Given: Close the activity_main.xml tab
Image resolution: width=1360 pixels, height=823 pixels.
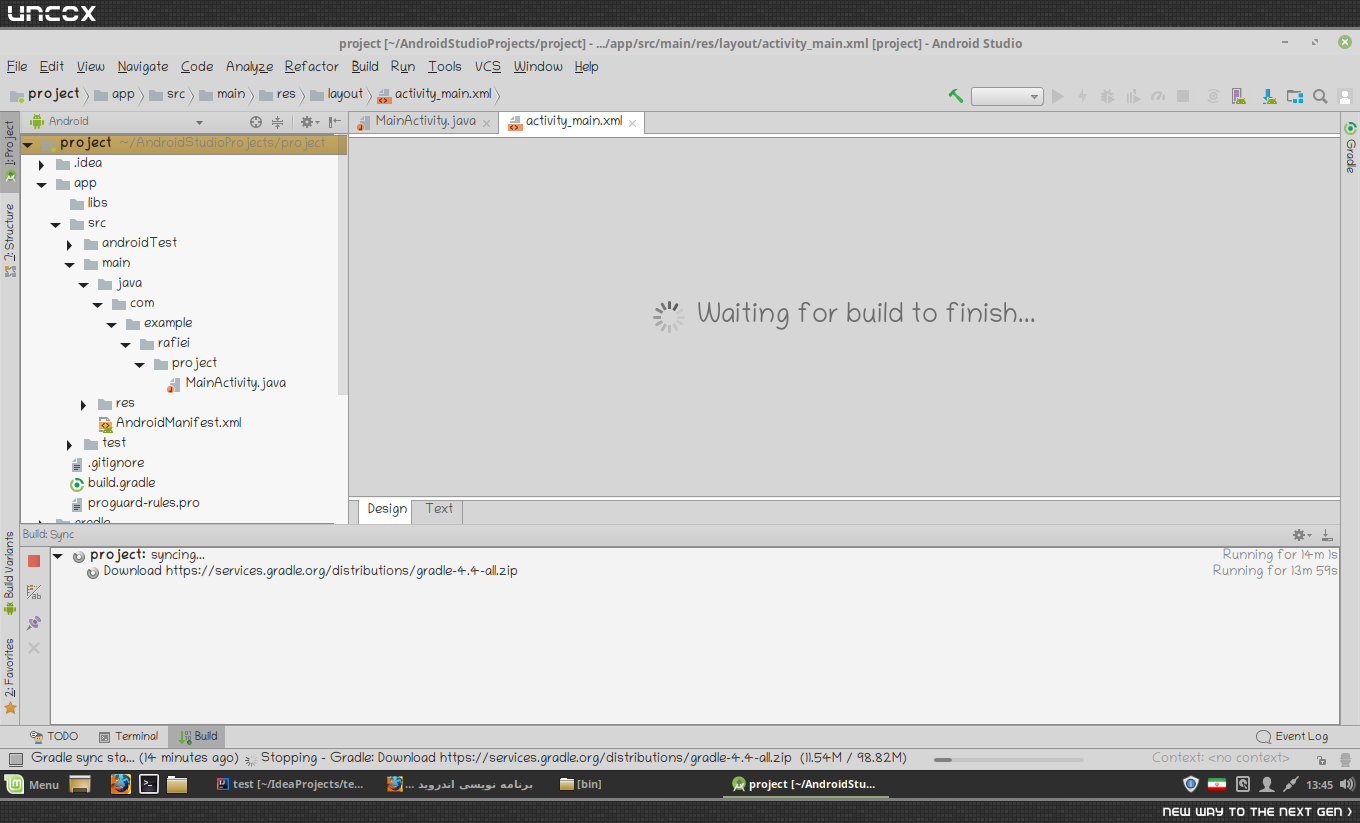Looking at the screenshot, I should point(633,122).
